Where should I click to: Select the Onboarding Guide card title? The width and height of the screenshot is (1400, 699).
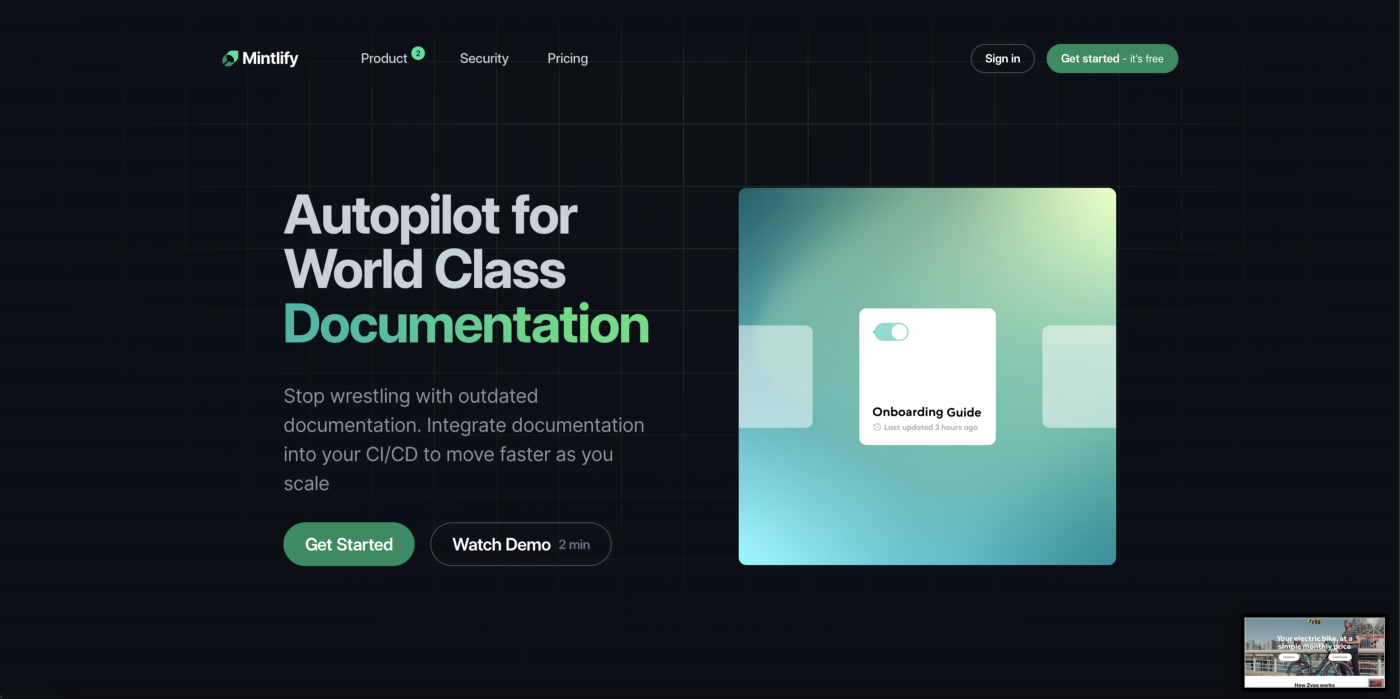pyautogui.click(x=926, y=412)
